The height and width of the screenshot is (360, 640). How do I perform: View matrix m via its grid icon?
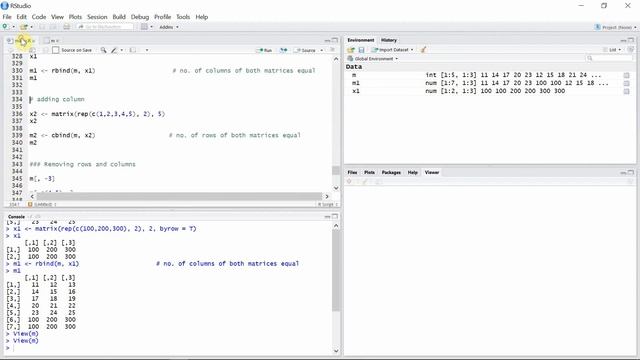click(627, 76)
